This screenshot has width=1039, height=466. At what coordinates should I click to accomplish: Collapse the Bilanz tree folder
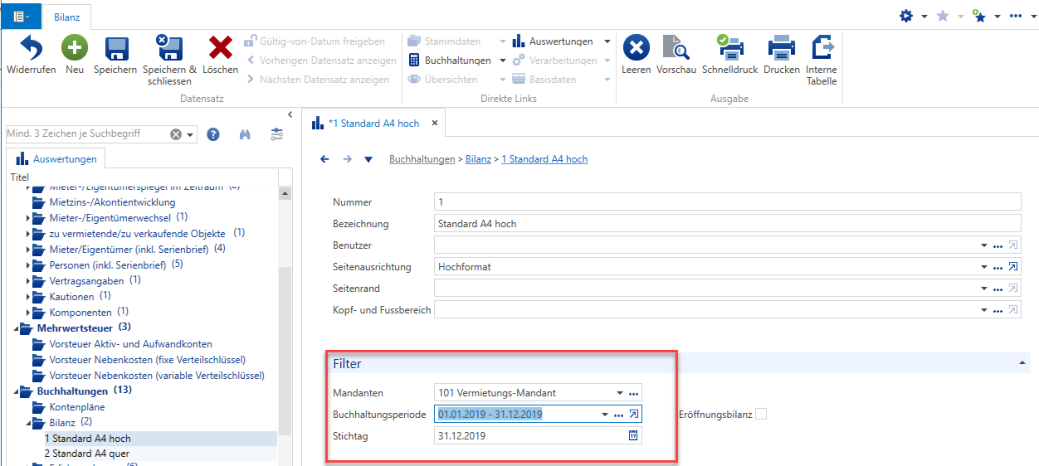click(x=28, y=423)
